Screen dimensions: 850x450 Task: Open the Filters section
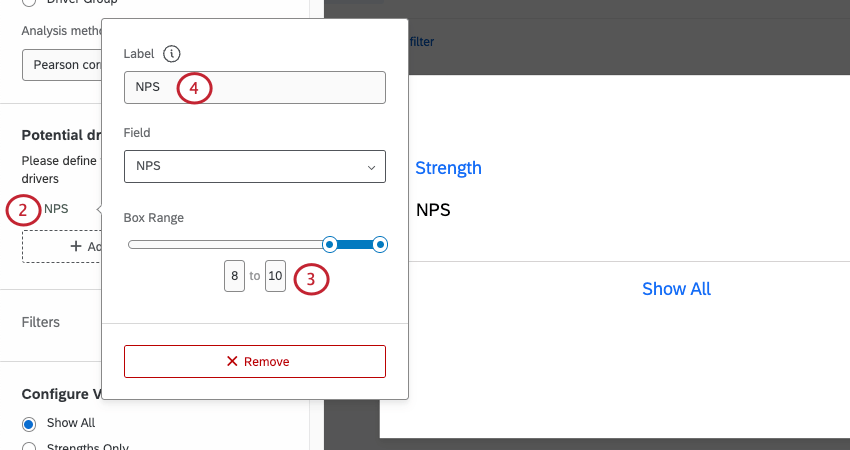[40, 322]
